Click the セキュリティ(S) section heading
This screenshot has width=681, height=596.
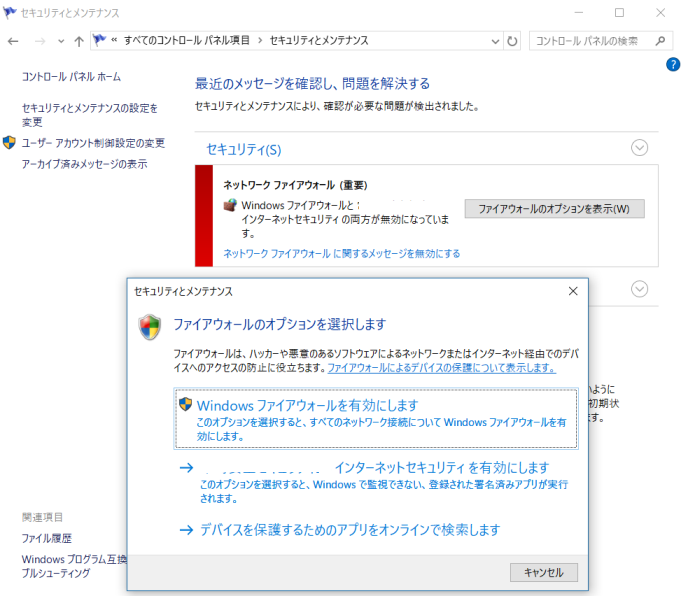click(x=244, y=149)
